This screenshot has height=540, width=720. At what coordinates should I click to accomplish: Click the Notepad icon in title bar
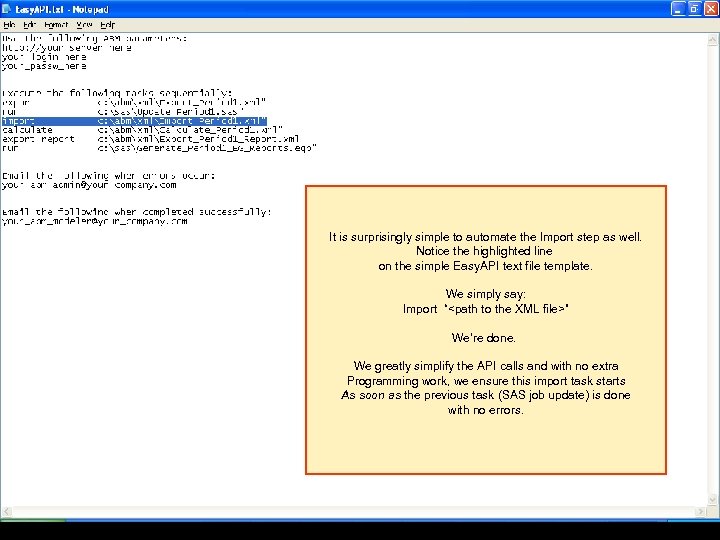point(6,9)
